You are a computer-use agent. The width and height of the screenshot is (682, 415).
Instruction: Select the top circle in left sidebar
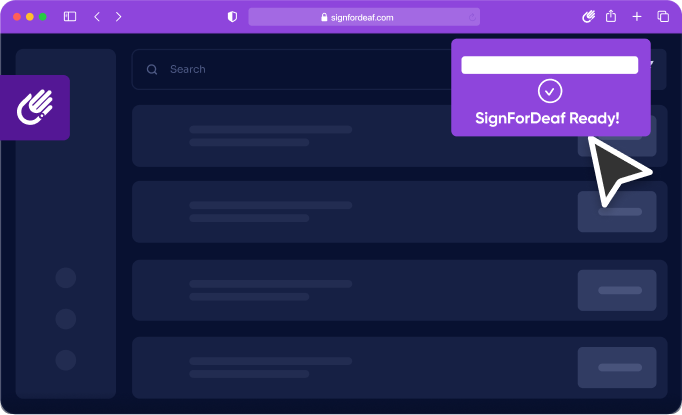click(x=66, y=278)
